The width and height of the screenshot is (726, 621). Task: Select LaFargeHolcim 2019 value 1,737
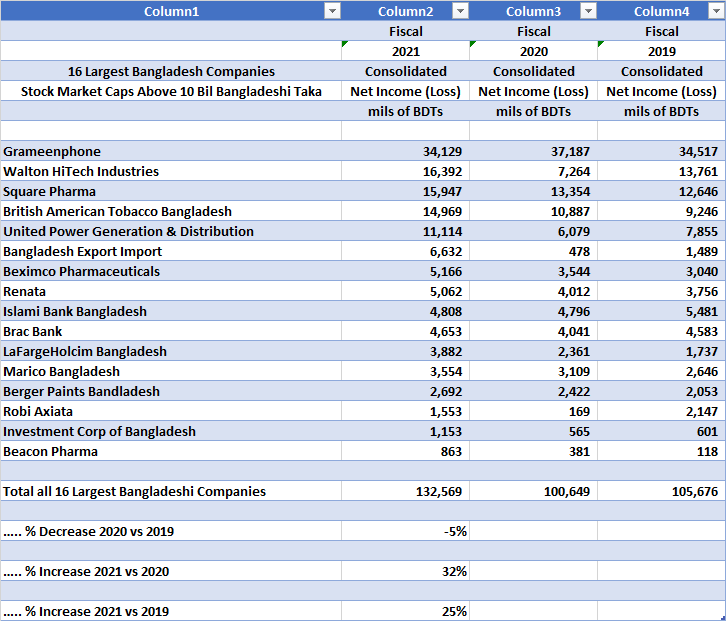coord(661,351)
